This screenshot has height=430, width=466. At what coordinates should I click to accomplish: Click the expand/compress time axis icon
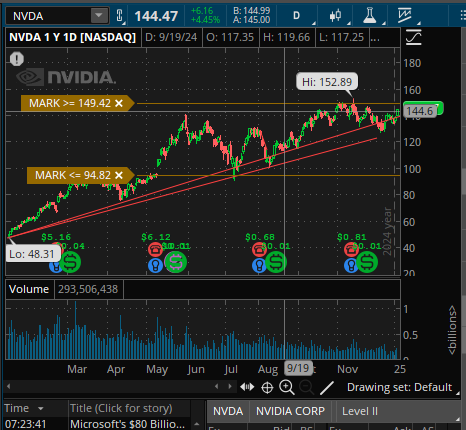tap(247, 387)
